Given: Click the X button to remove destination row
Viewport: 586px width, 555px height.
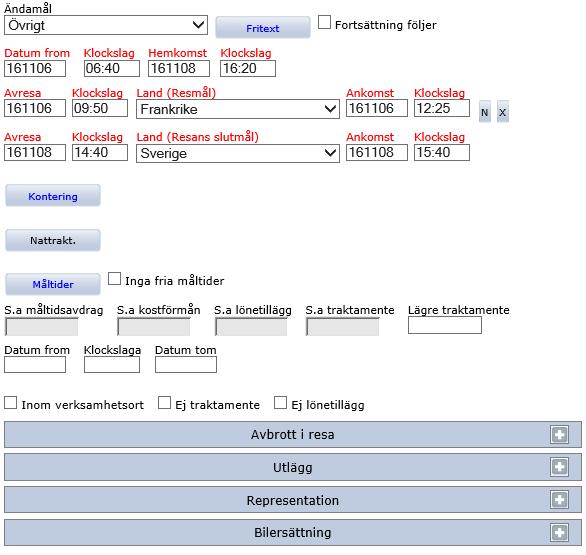Looking at the screenshot, I should click(503, 112).
